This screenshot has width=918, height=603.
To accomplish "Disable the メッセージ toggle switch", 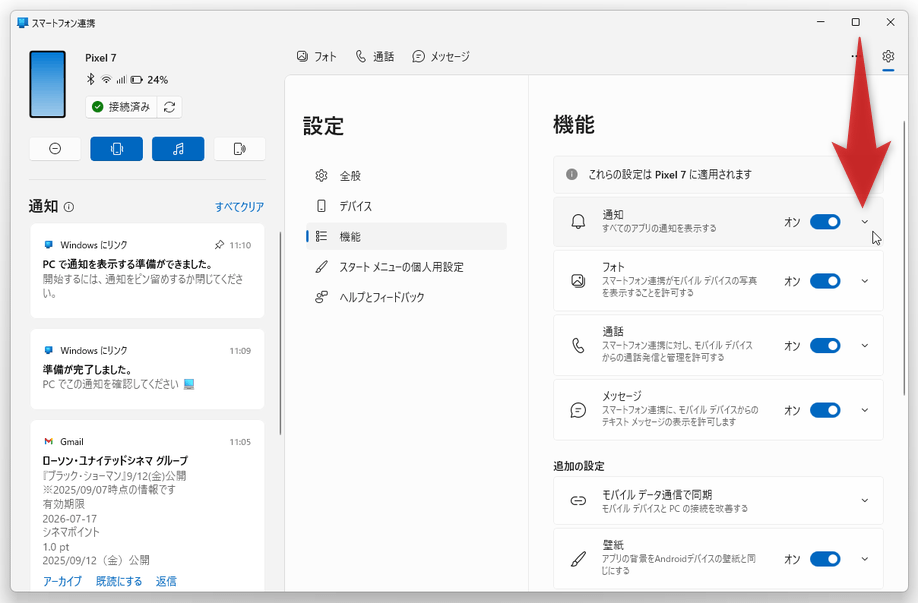I will (x=825, y=410).
